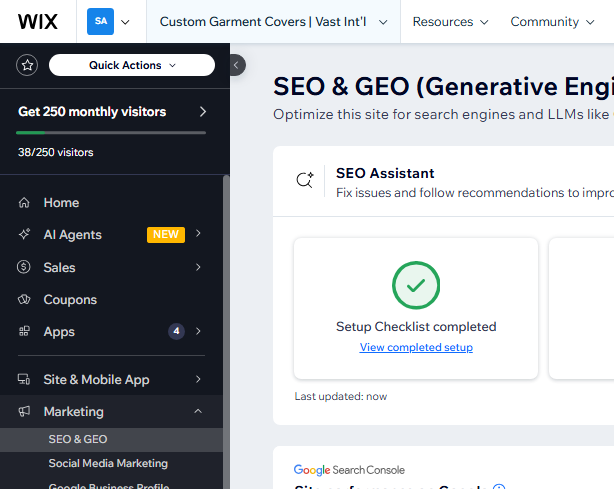
Task: Click the Sales dollar icon
Action: [23, 267]
